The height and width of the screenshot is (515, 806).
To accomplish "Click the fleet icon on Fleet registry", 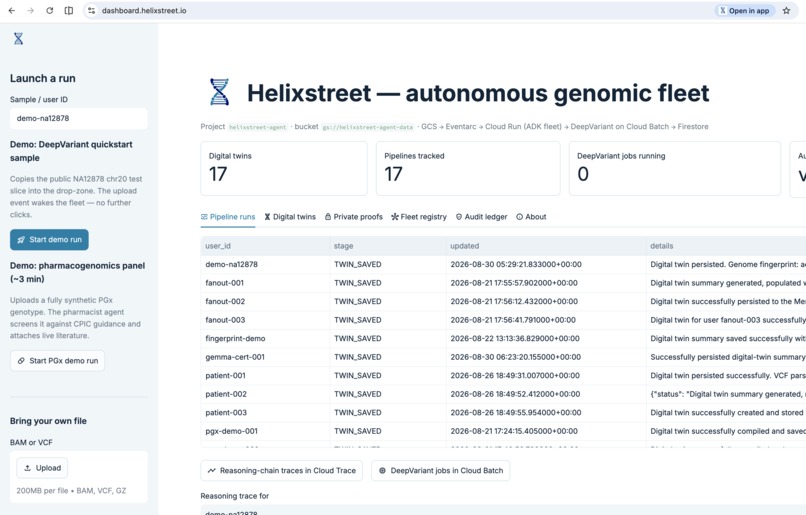I will 395,217.
